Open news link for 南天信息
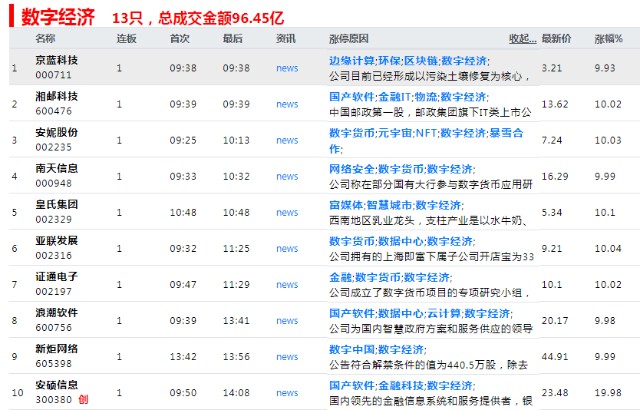Viewport: 640px width, 410px height. [287, 176]
